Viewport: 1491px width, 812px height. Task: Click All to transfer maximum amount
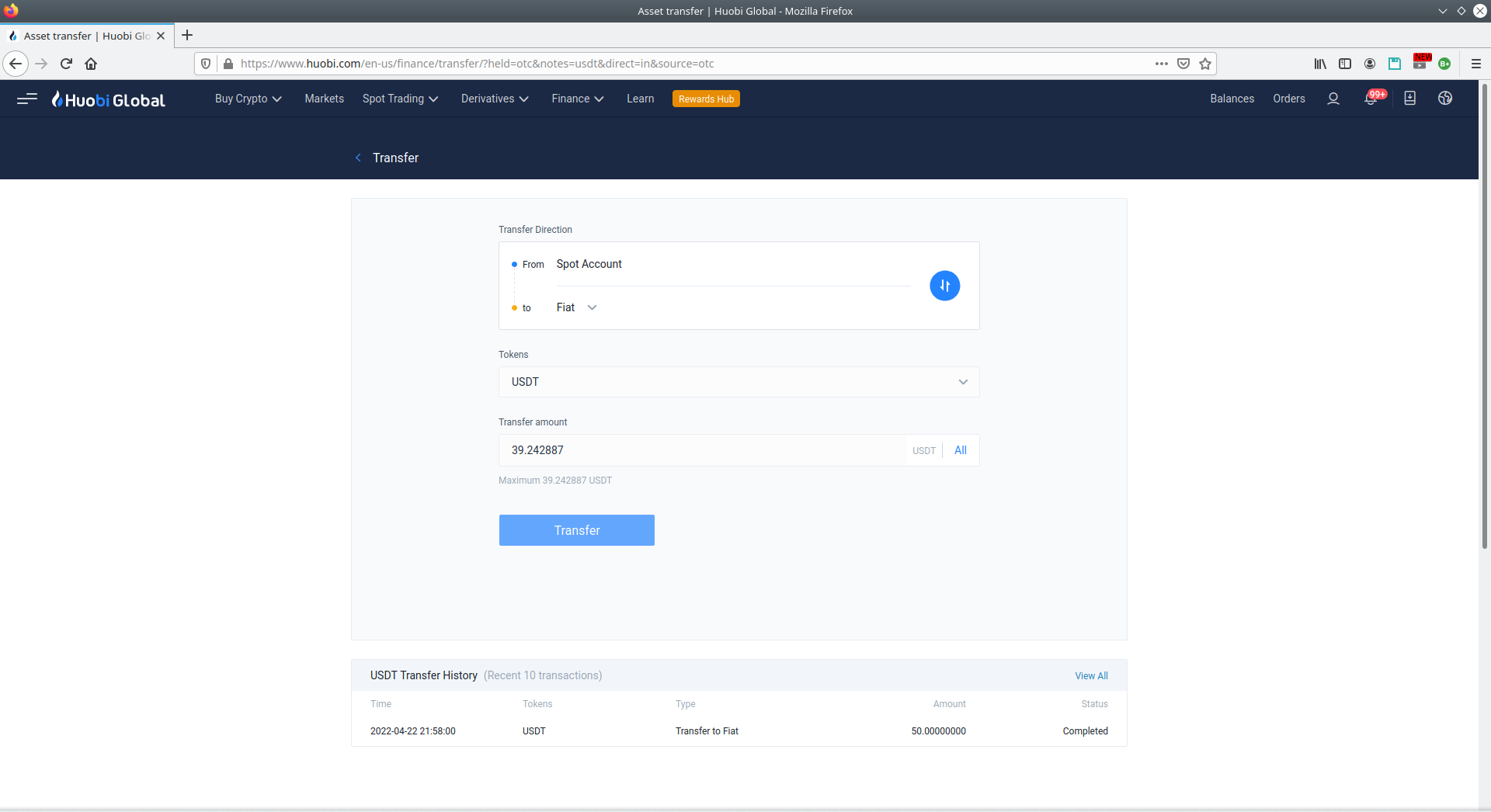961,450
